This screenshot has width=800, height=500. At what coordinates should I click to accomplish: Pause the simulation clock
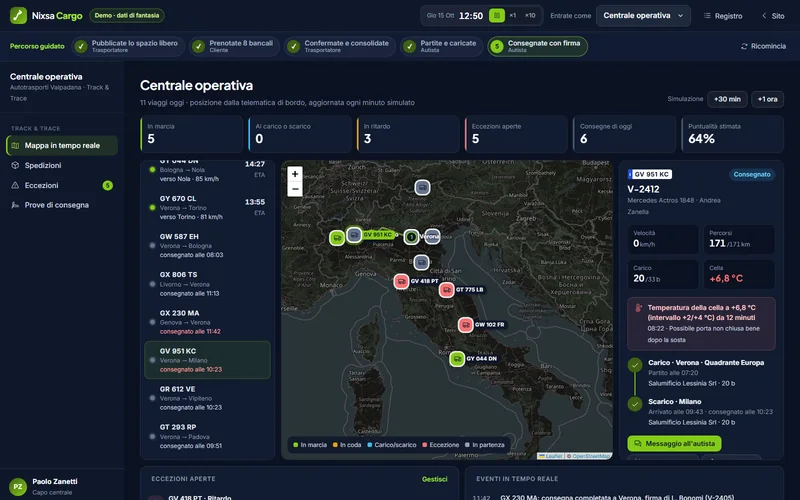496,15
